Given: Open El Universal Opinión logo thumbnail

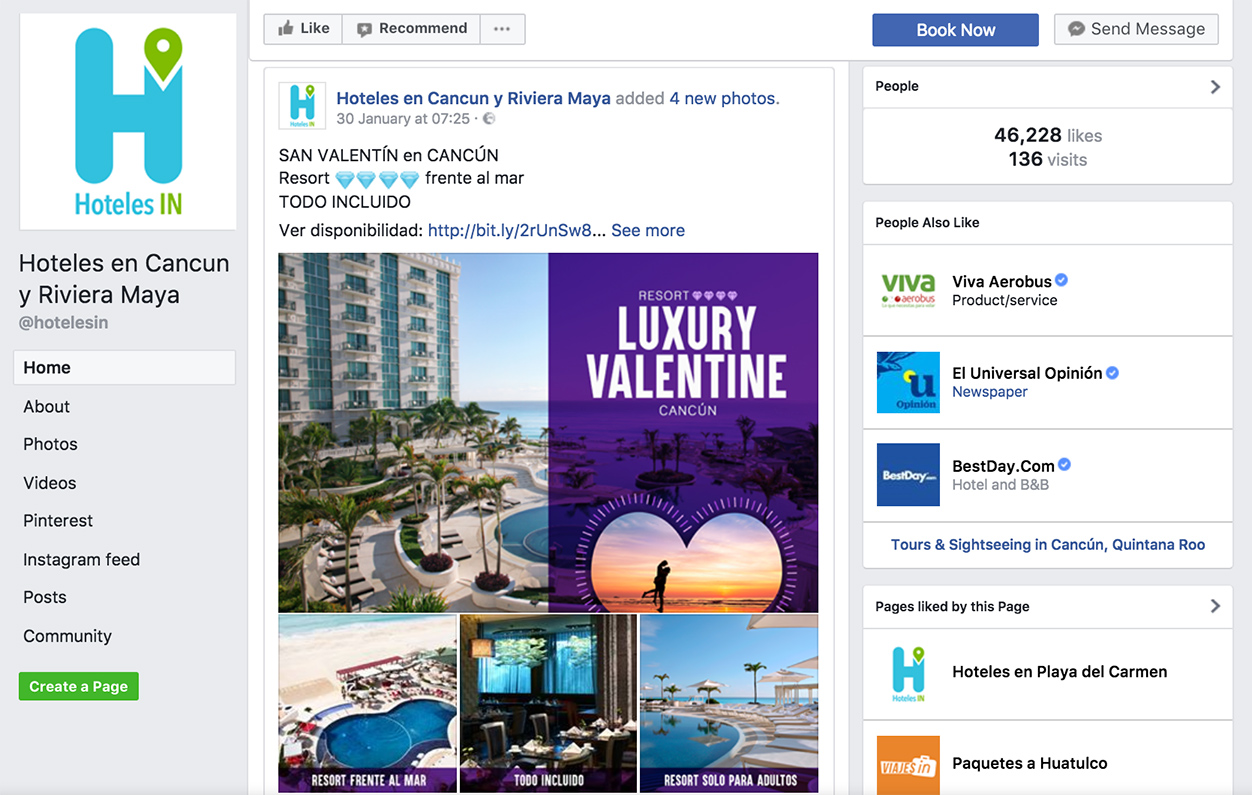Looking at the screenshot, I should tap(908, 382).
